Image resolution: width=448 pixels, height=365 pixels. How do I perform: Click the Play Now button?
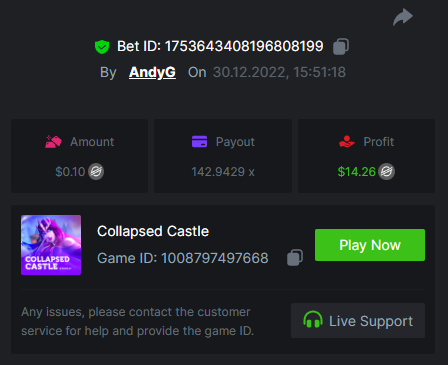point(370,245)
